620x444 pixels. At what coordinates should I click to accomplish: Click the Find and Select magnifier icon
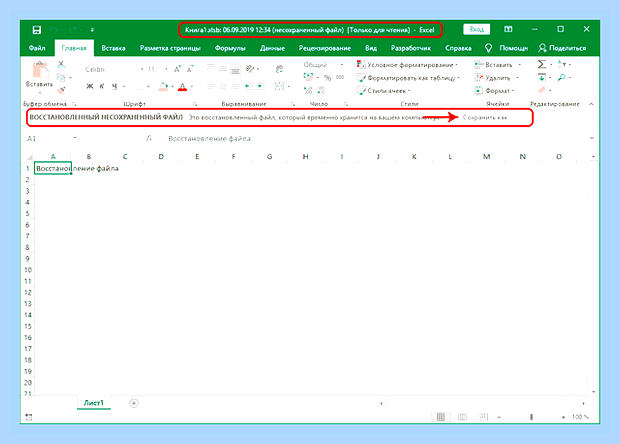coord(561,77)
